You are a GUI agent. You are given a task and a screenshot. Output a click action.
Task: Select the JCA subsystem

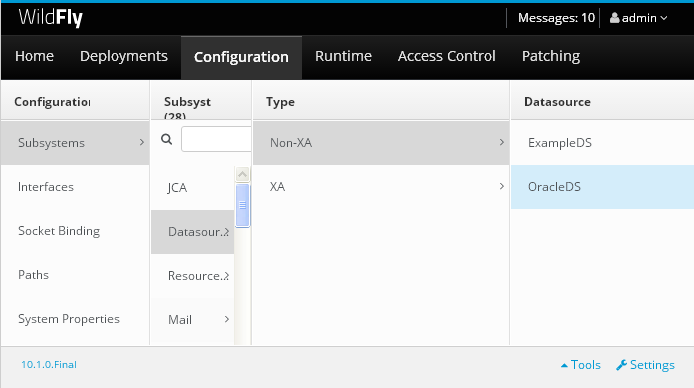pyautogui.click(x=193, y=188)
